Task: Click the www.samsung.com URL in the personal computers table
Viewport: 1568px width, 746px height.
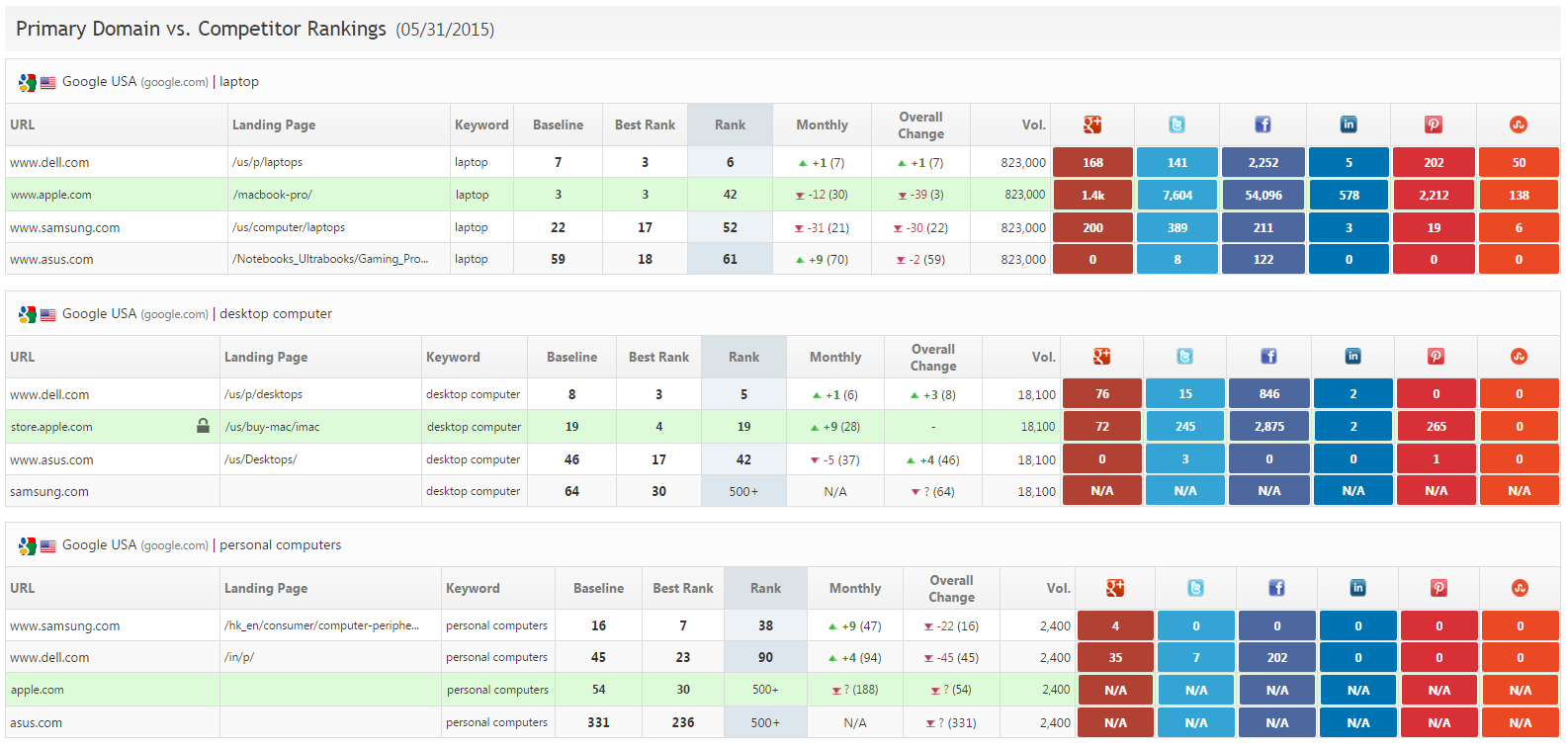Action: pyautogui.click(x=64, y=626)
